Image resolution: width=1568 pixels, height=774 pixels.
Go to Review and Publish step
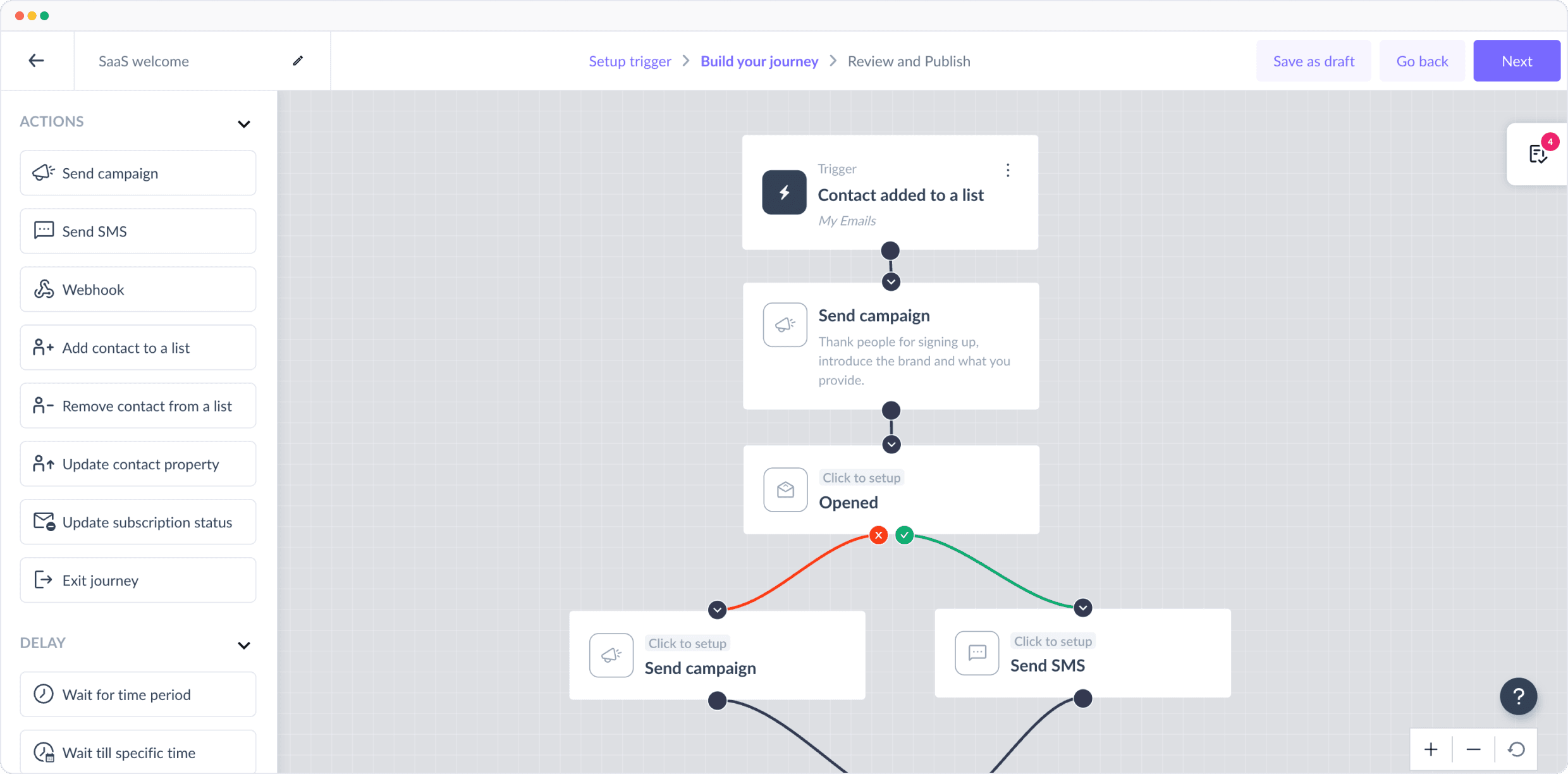(x=909, y=61)
